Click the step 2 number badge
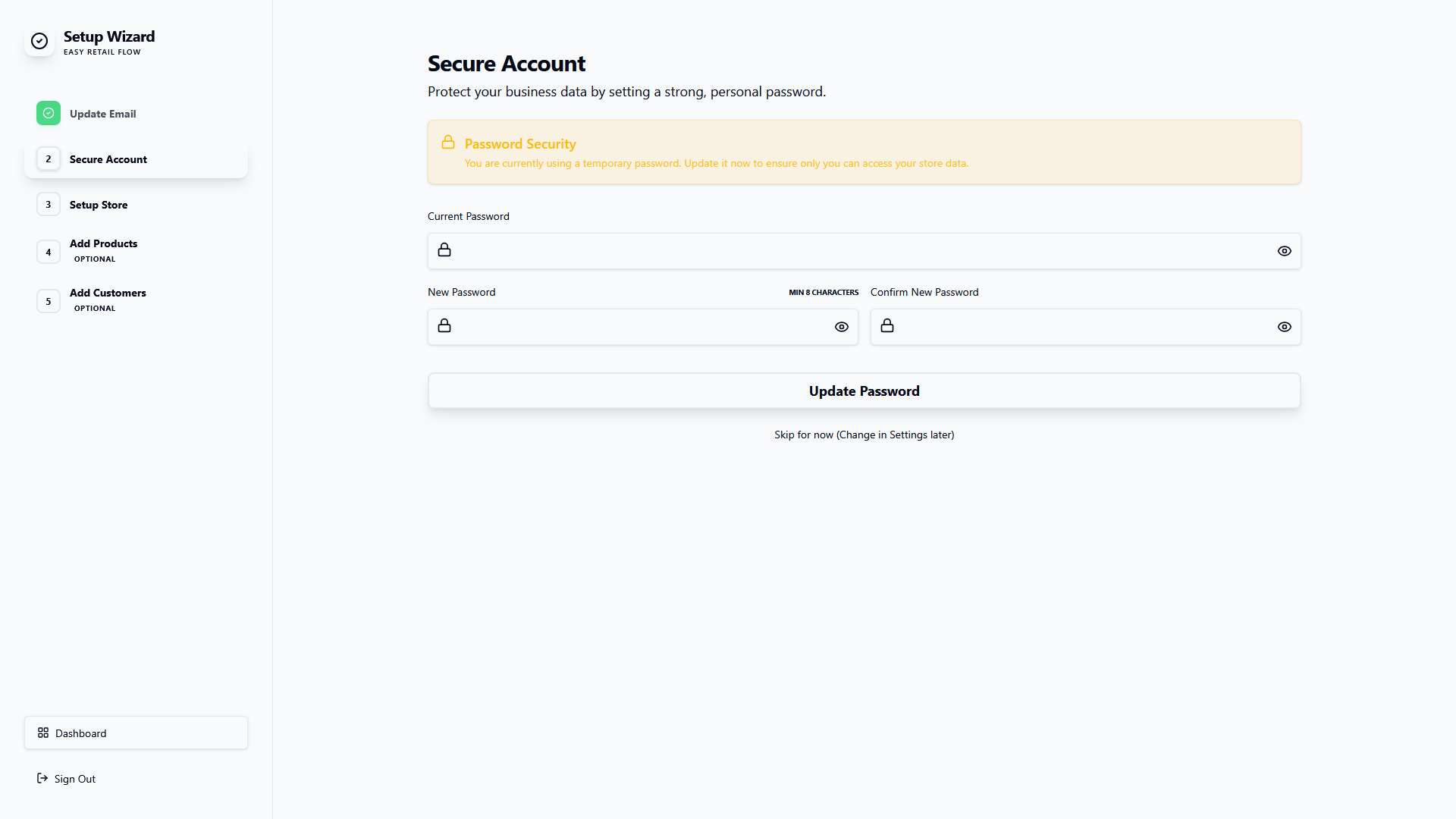1456x819 pixels. click(x=49, y=158)
